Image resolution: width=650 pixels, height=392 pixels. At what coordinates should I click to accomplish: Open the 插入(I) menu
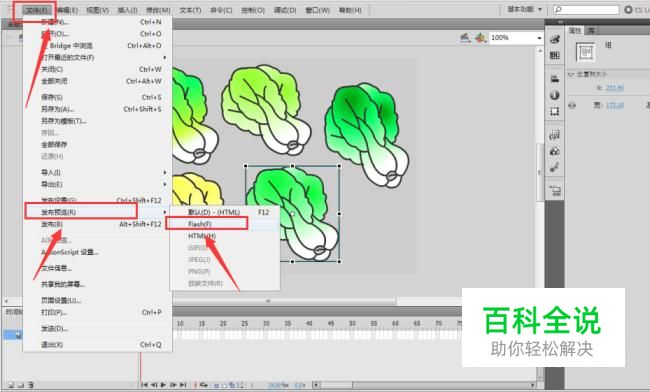(x=128, y=10)
